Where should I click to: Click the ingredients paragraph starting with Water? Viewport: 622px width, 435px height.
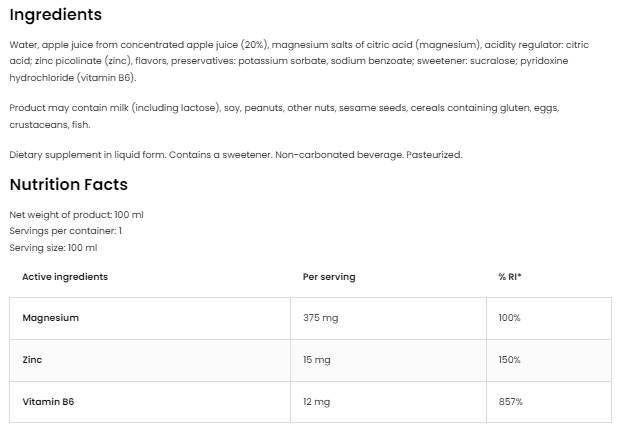300,61
